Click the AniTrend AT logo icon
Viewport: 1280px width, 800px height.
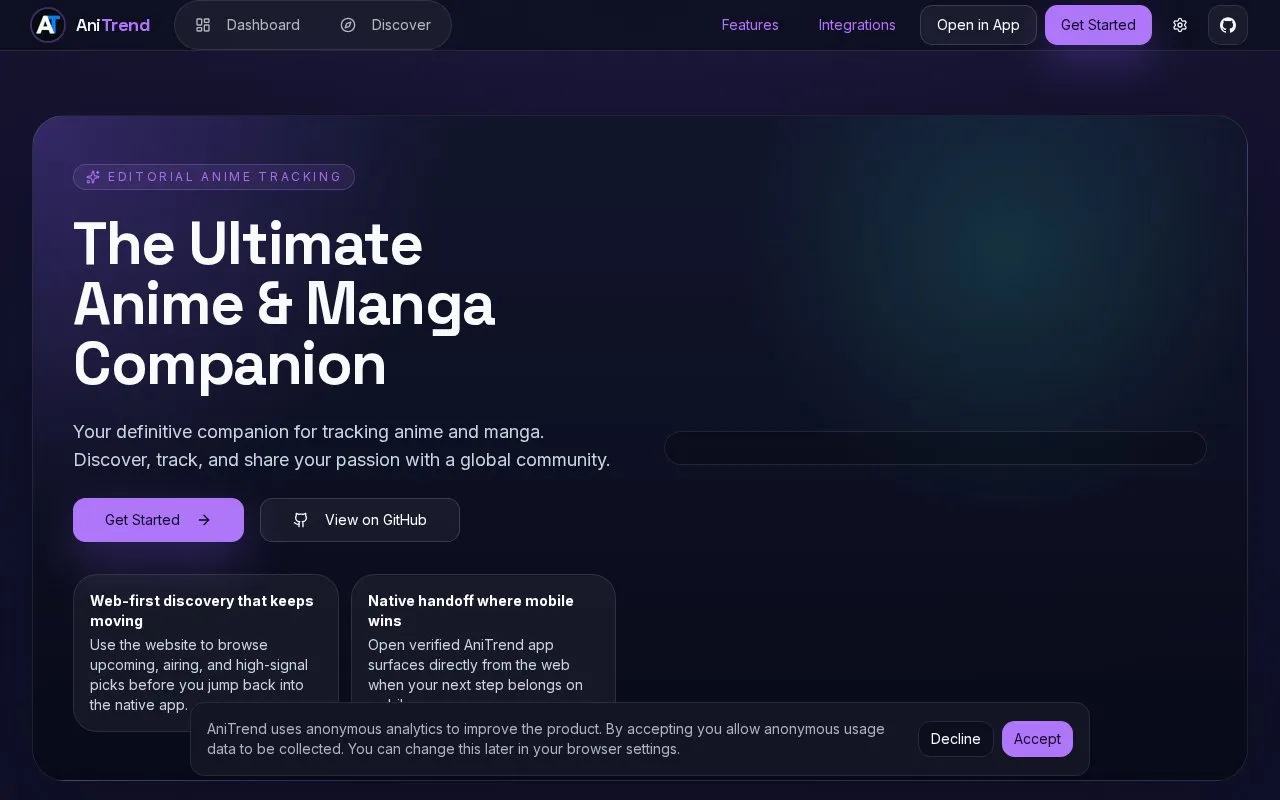(48, 25)
